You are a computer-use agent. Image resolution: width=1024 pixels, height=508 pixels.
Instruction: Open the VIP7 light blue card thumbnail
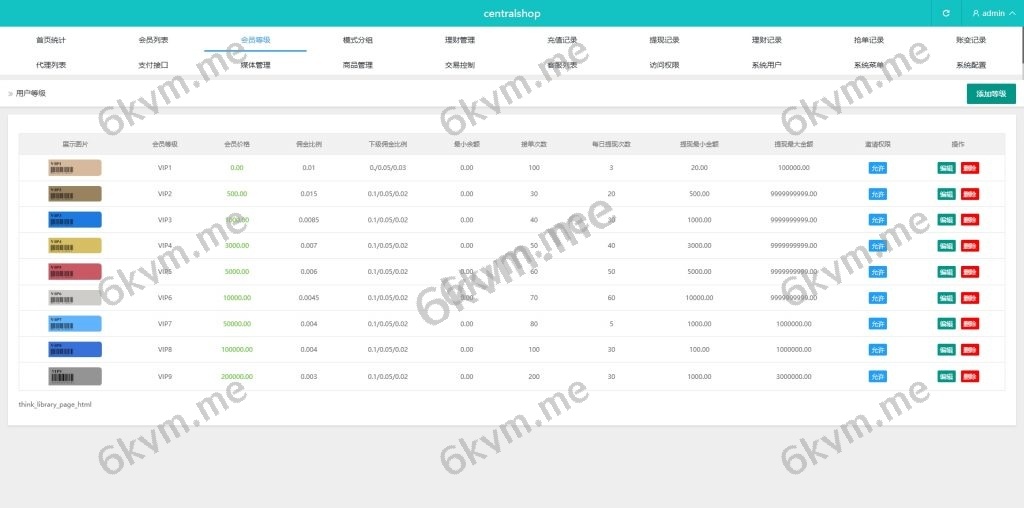pyautogui.click(x=75, y=324)
